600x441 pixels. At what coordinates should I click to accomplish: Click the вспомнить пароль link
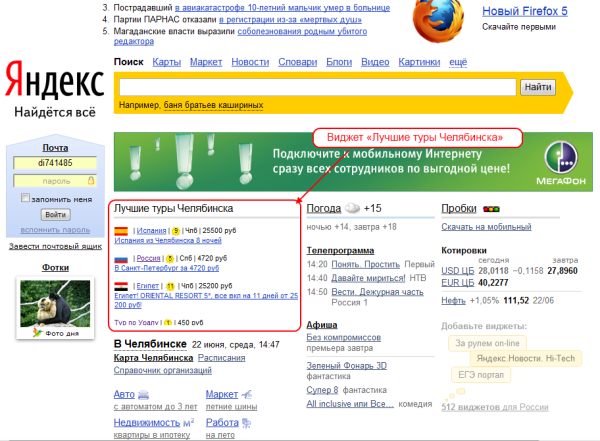pos(55,230)
